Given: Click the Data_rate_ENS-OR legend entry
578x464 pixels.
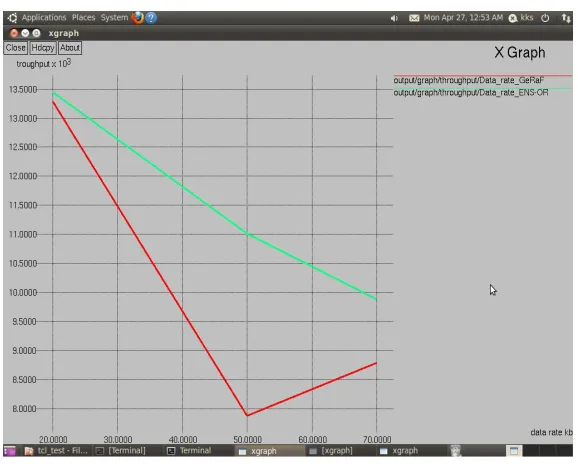Looking at the screenshot, I should [x=471, y=93].
